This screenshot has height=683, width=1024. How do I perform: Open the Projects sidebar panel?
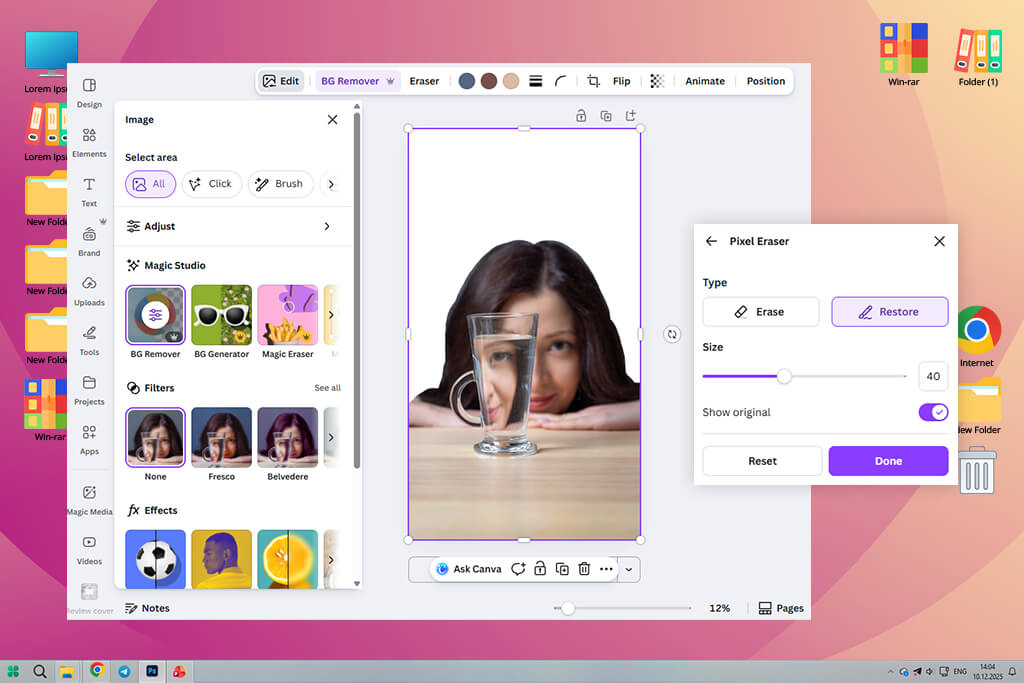pyautogui.click(x=89, y=390)
